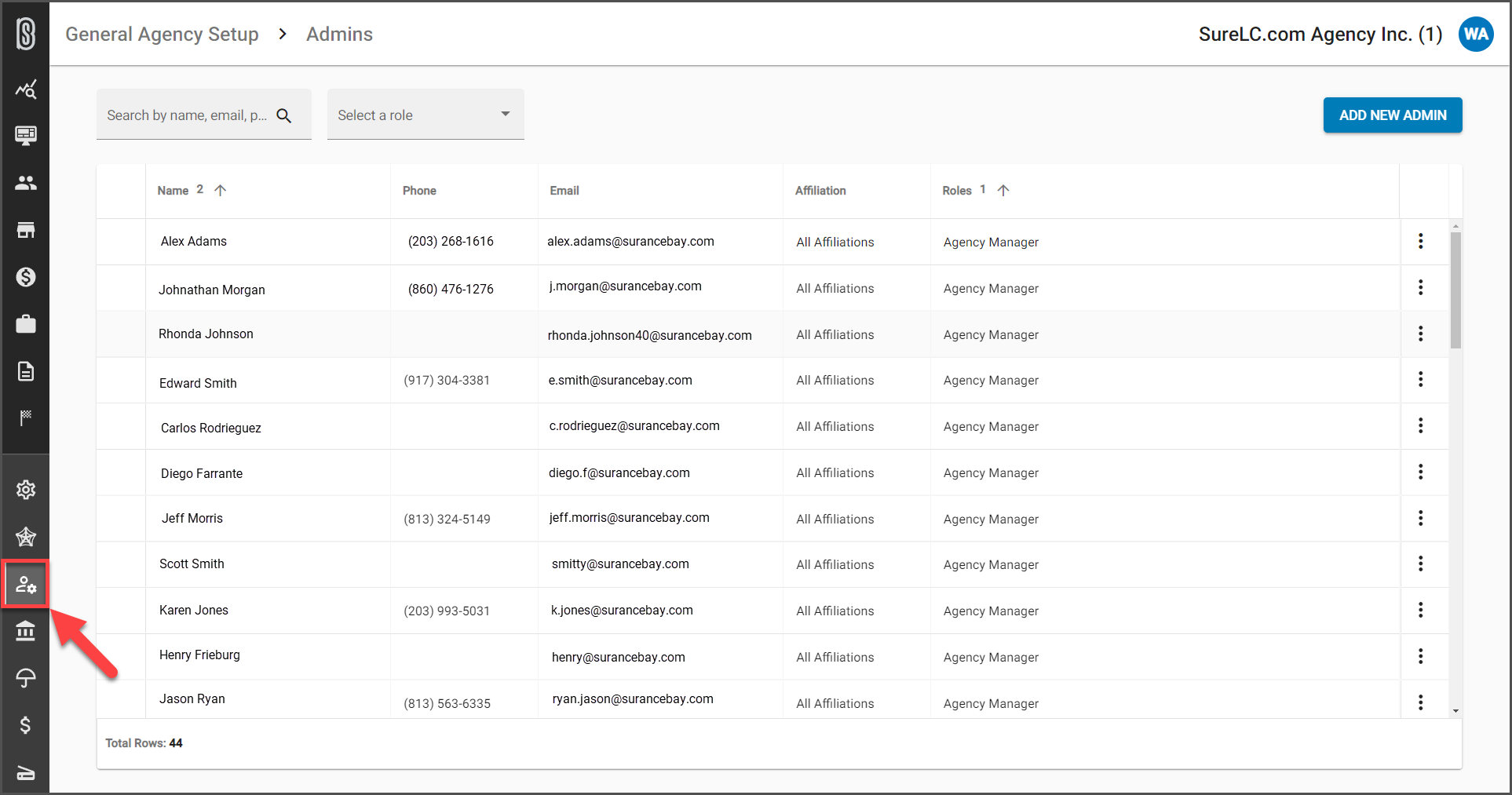Image resolution: width=1512 pixels, height=795 pixels.
Task: Select the bank institution icon
Action: coord(26,631)
